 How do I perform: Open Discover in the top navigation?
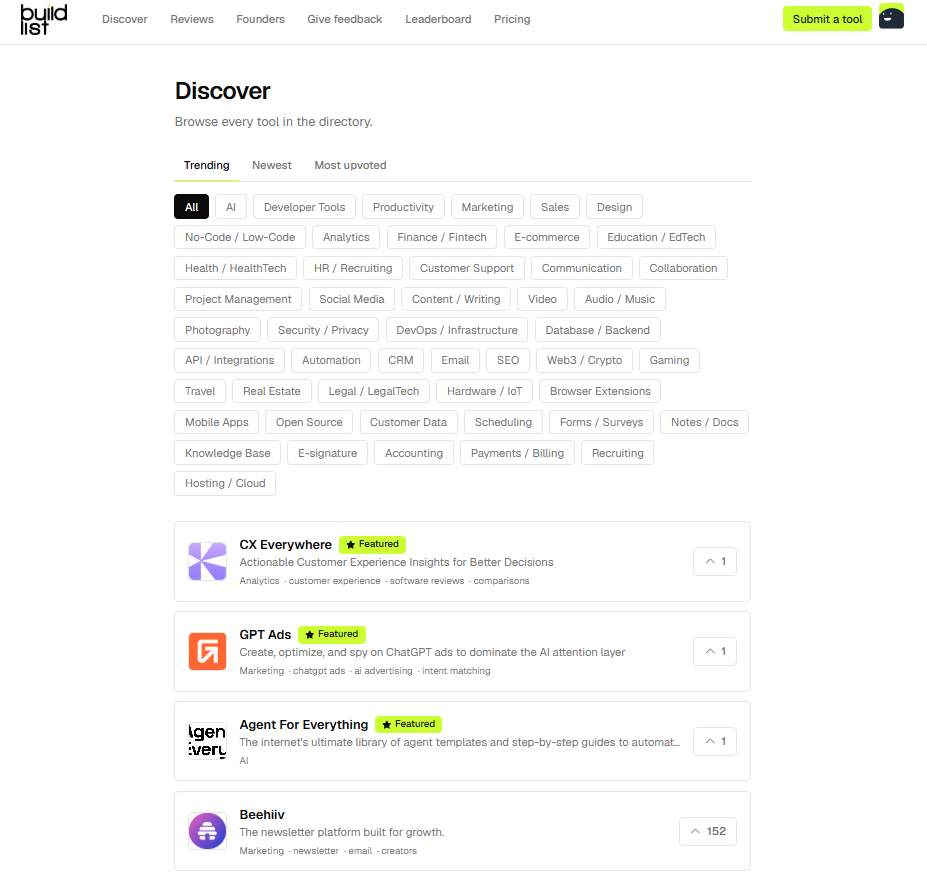click(125, 19)
